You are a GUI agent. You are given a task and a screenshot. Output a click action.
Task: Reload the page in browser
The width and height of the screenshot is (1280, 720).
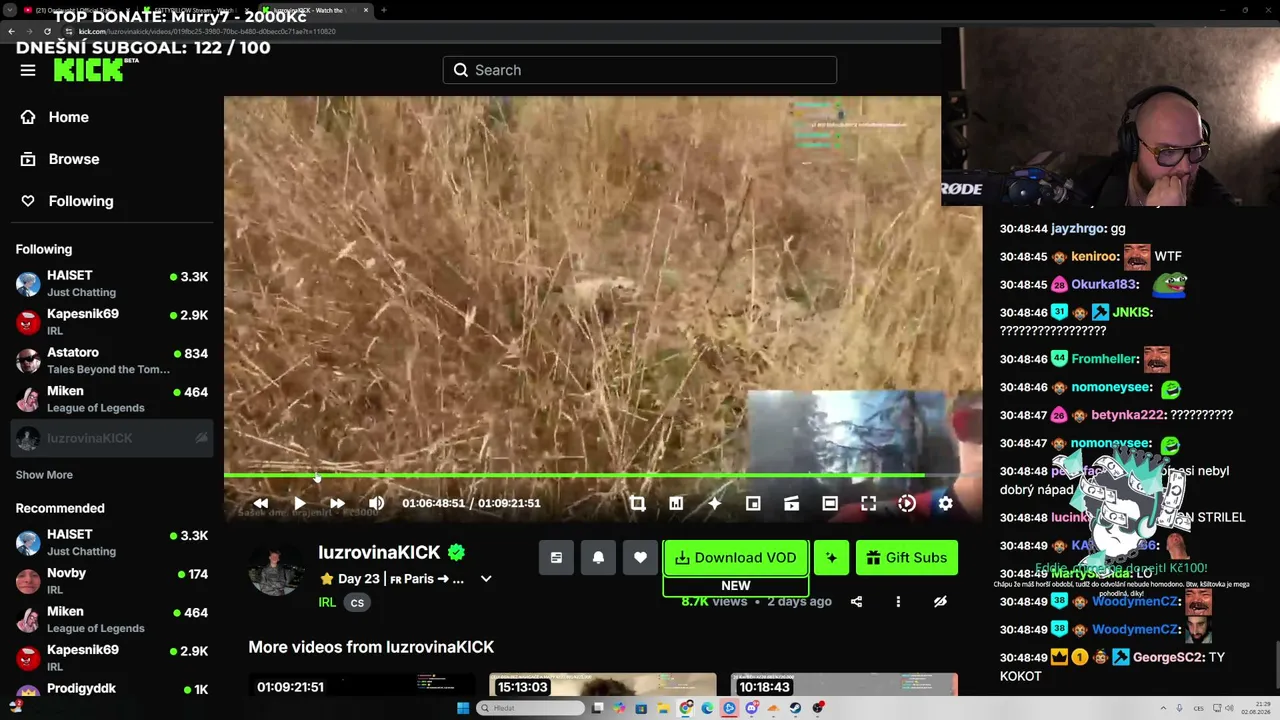(x=47, y=31)
